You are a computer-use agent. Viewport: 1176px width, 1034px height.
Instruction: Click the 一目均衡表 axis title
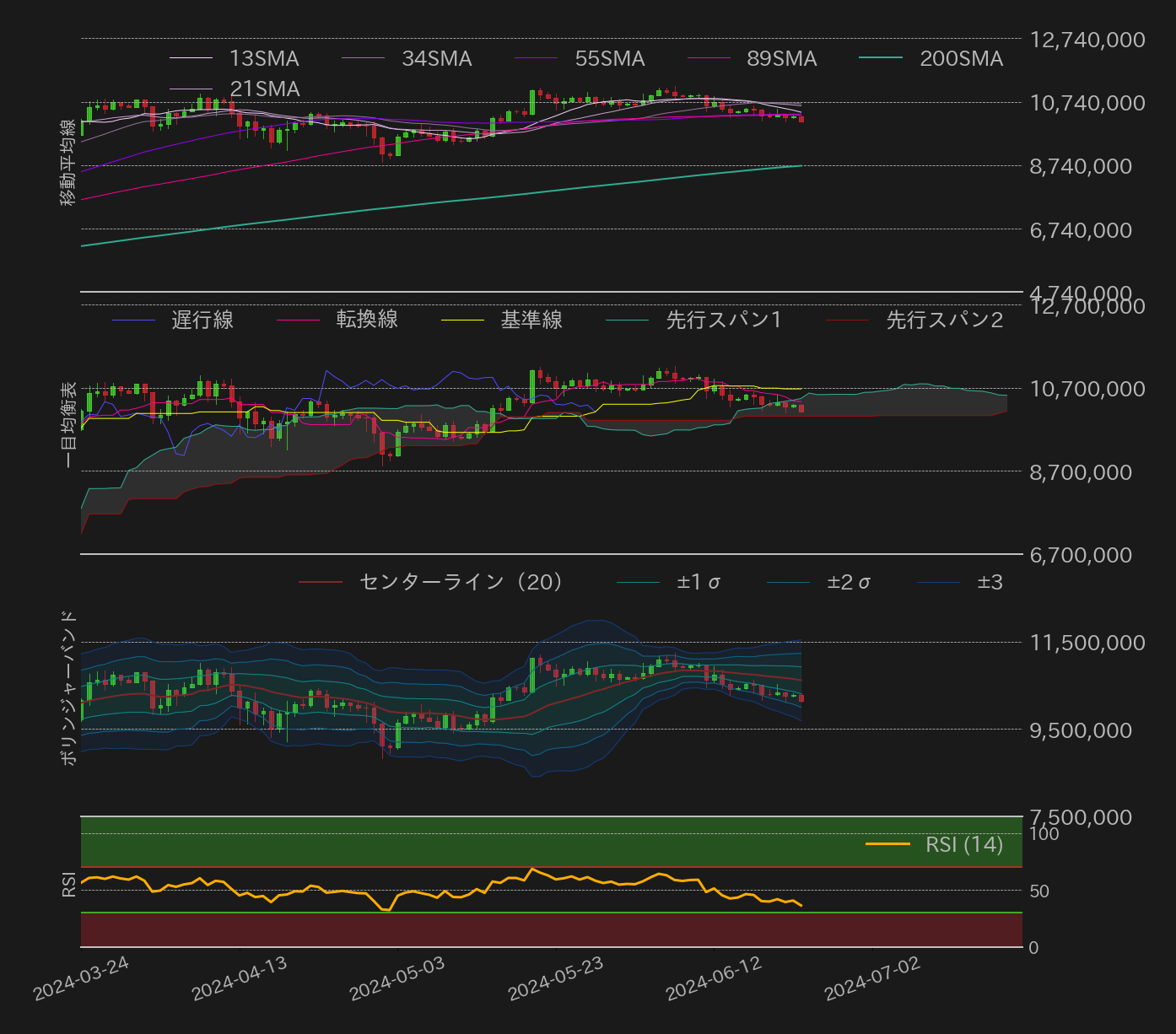[68, 424]
